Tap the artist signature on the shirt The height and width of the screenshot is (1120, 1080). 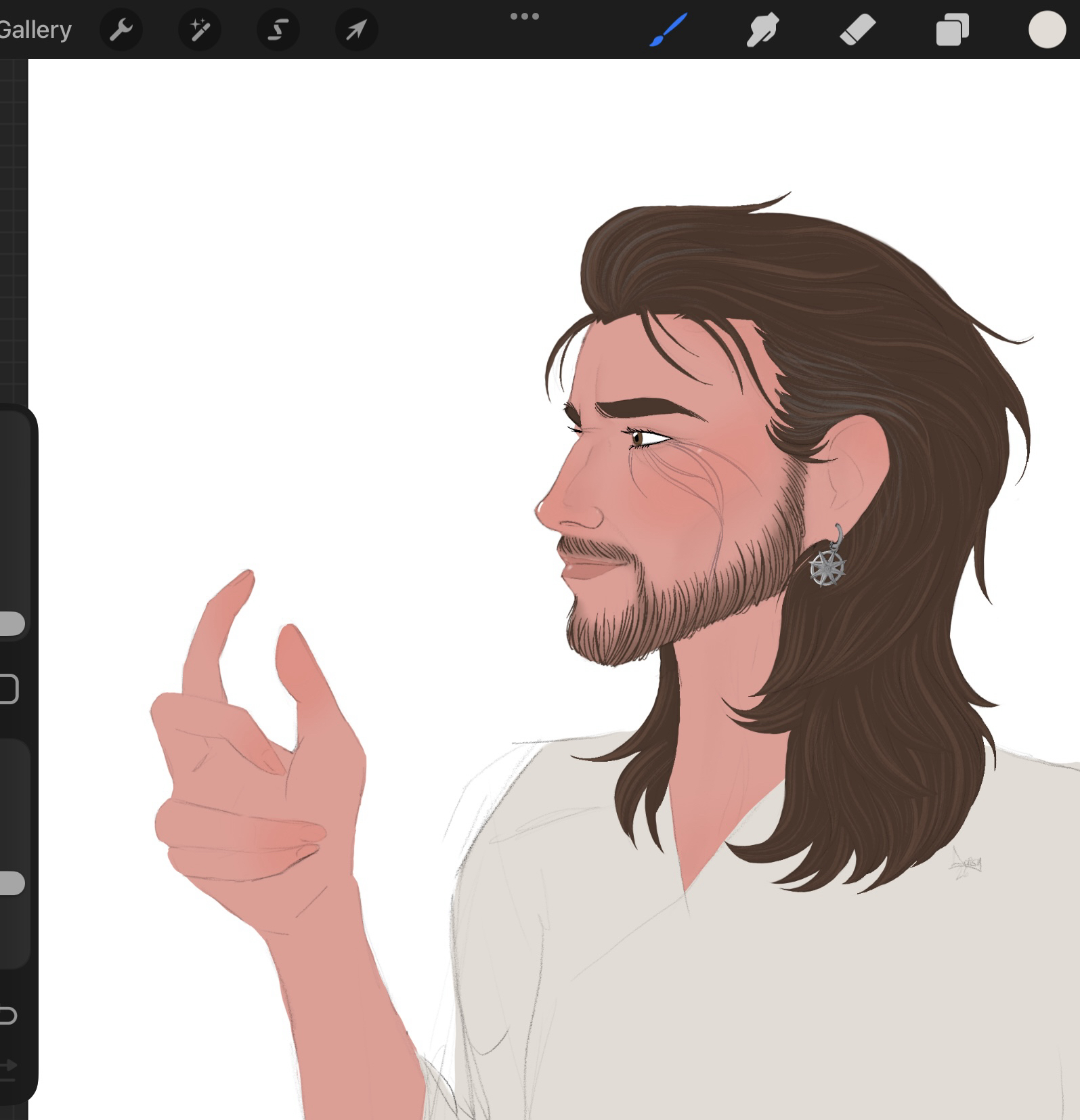coord(966,863)
